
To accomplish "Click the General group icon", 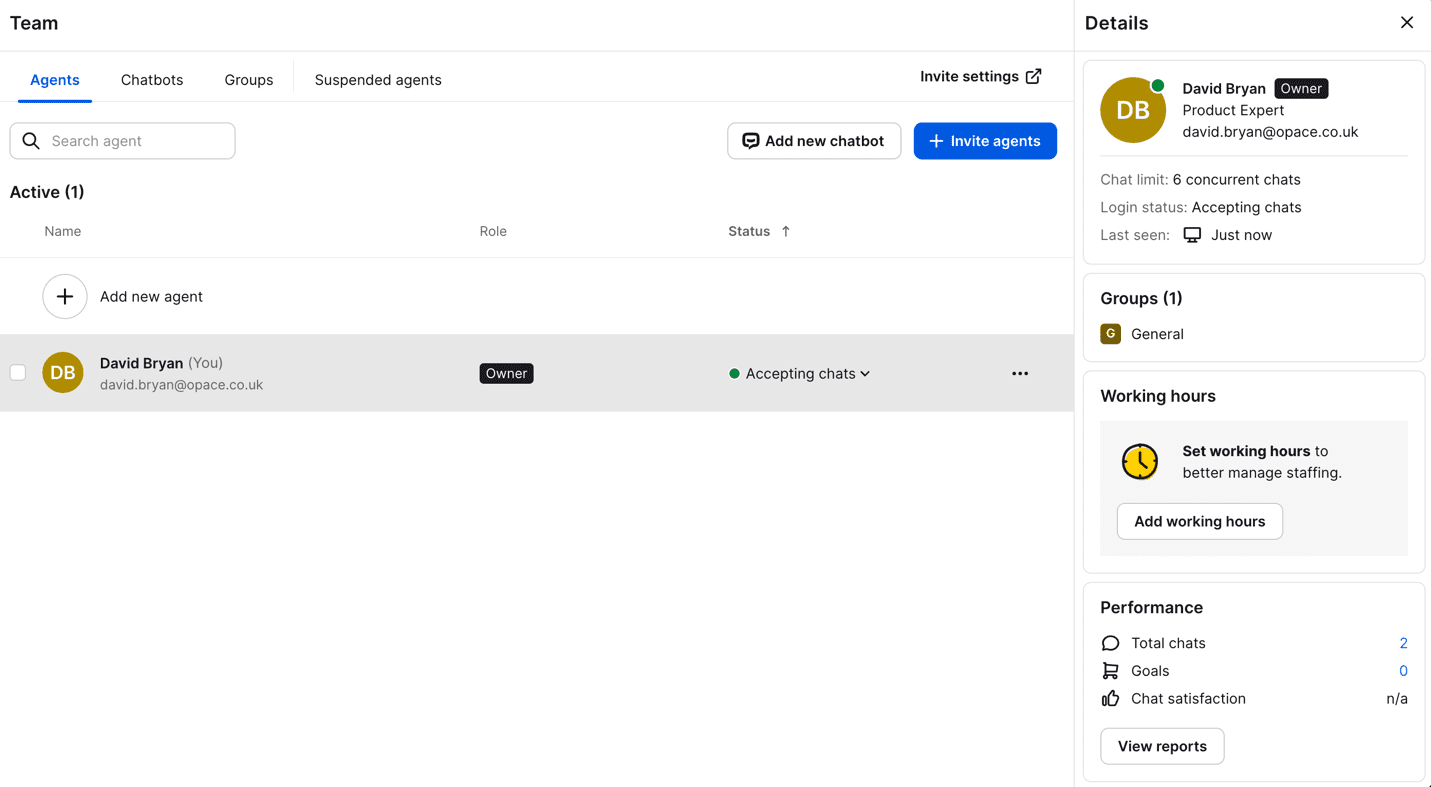I will (1110, 334).
